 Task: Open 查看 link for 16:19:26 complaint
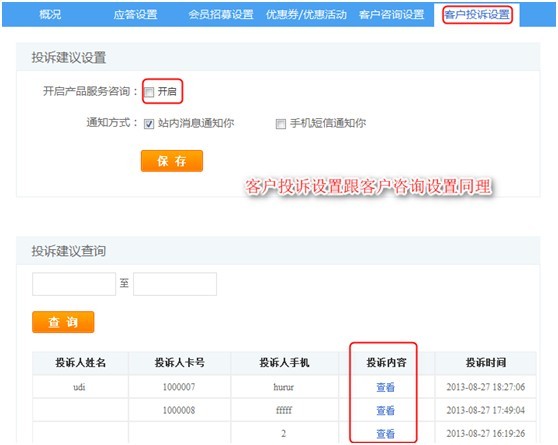tap(386, 434)
